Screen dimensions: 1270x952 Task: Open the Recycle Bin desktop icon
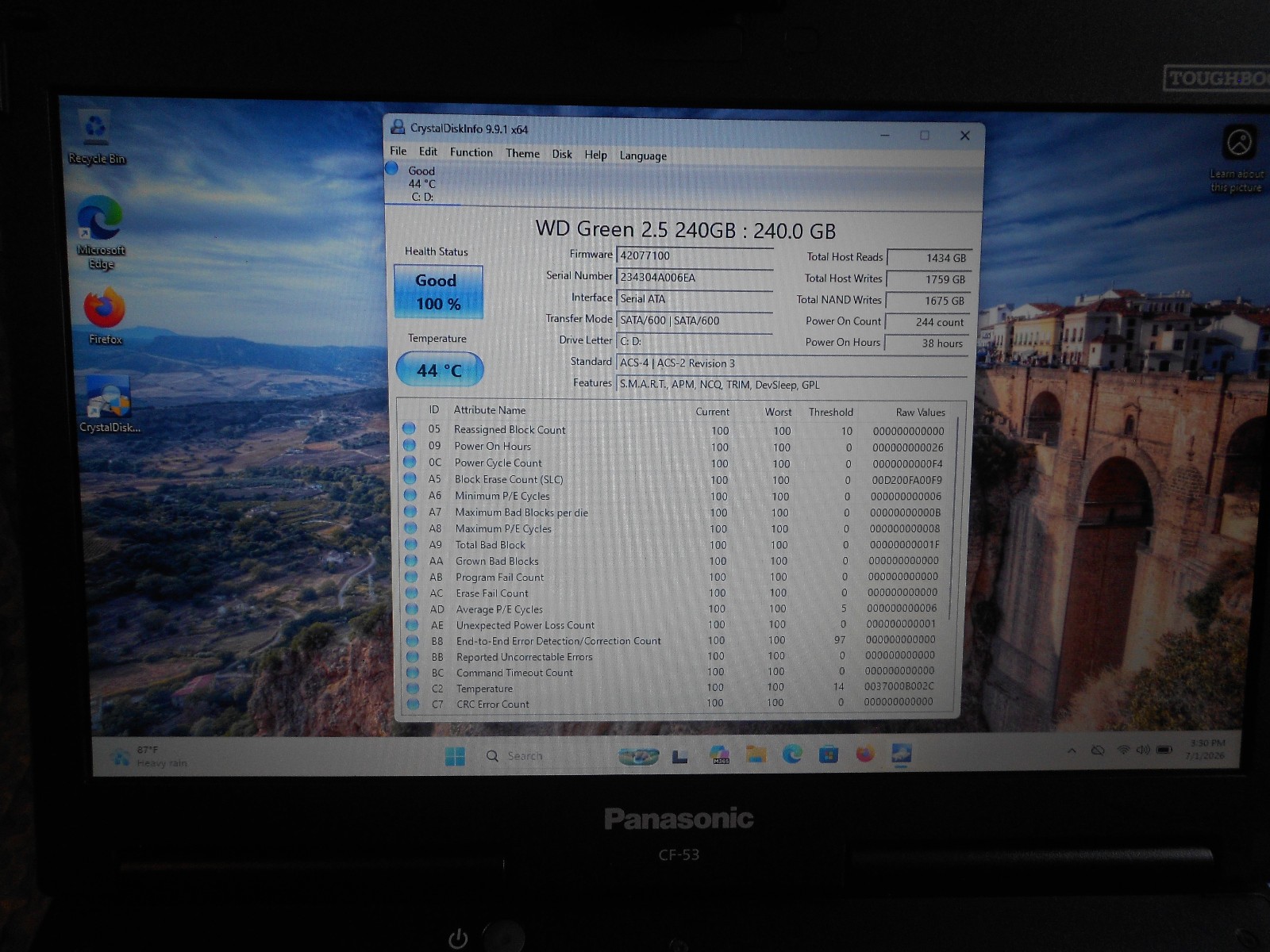(x=96, y=136)
